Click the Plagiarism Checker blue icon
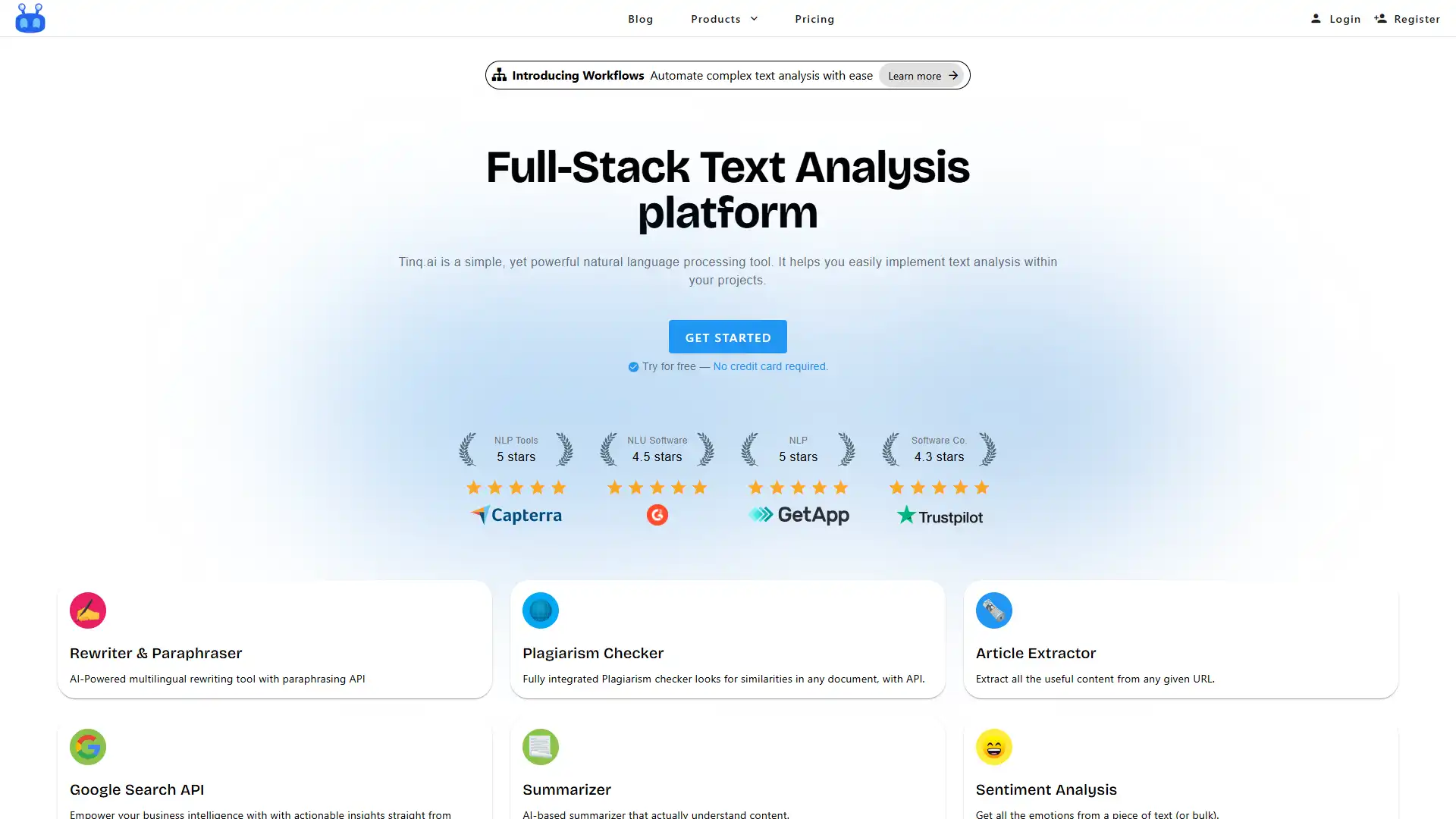The width and height of the screenshot is (1456, 819). coord(541,611)
